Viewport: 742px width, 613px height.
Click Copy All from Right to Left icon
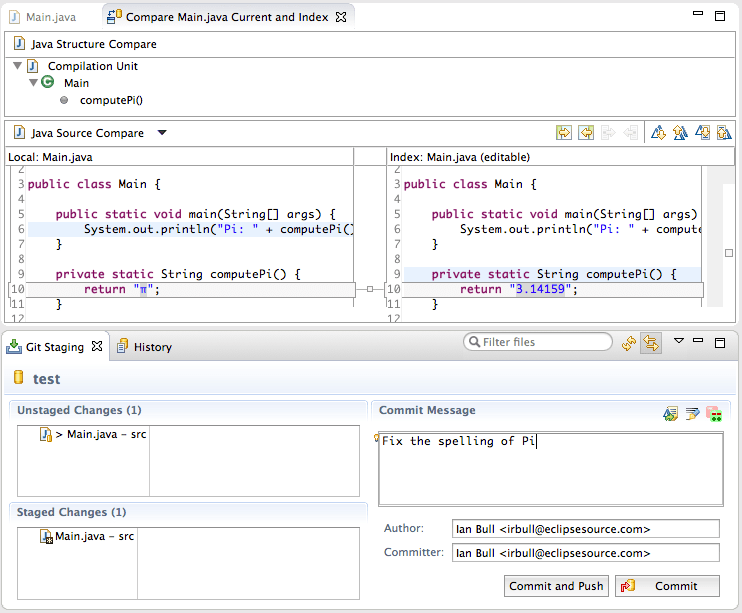[586, 133]
